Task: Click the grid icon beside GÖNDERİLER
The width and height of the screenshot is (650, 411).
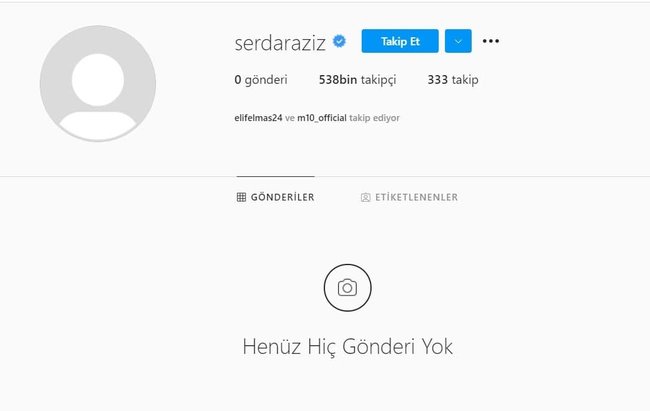Action: click(x=241, y=197)
